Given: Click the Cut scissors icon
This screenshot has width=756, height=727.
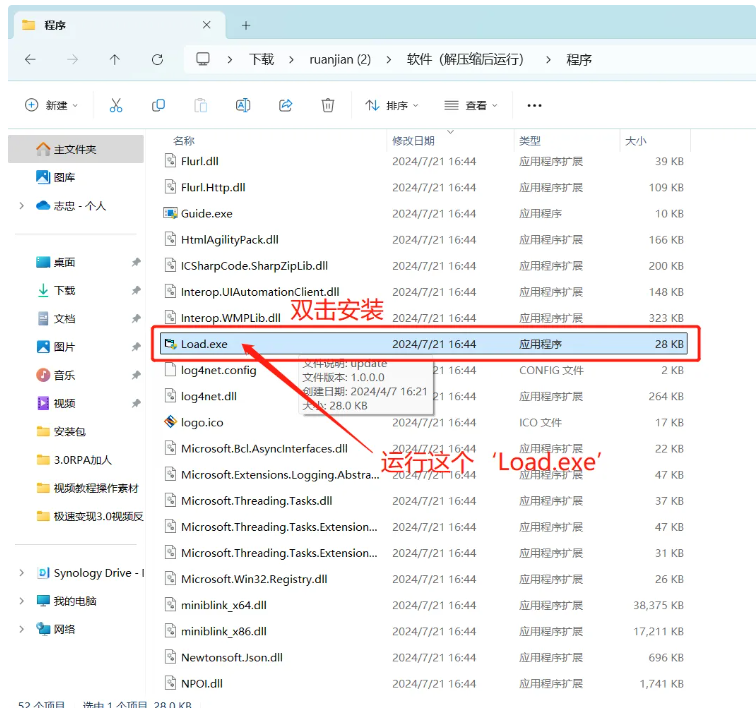Looking at the screenshot, I should click(116, 105).
